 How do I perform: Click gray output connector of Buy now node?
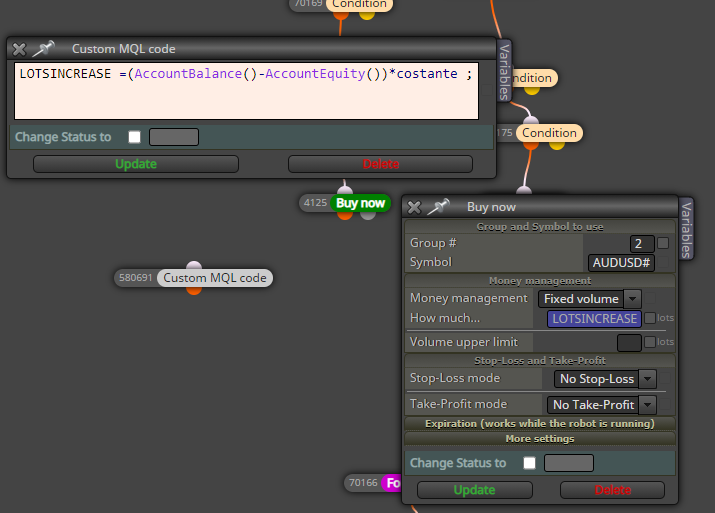(368, 215)
